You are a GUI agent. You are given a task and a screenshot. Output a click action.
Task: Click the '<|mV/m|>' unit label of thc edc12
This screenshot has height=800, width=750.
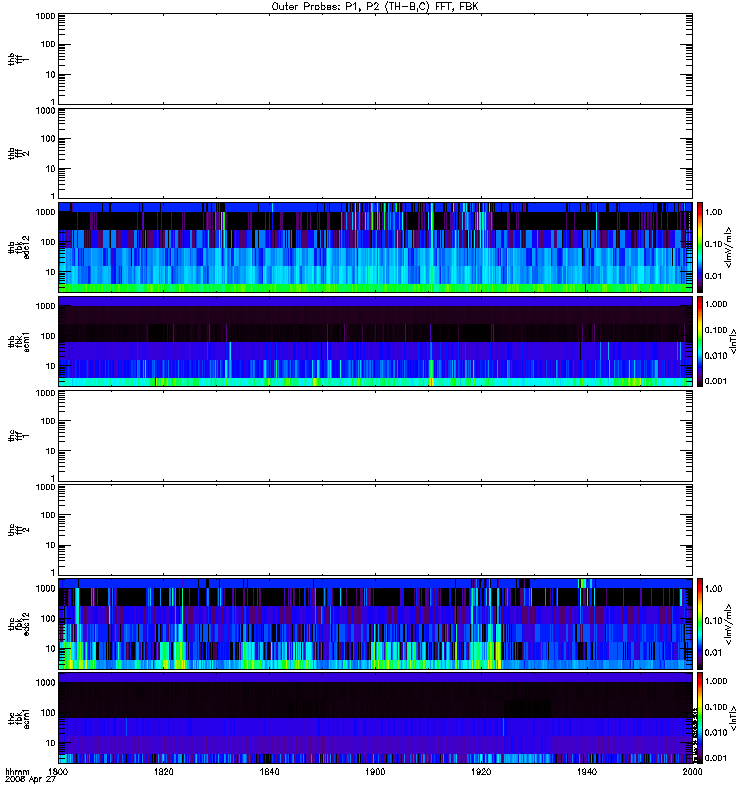pyautogui.click(x=729, y=624)
